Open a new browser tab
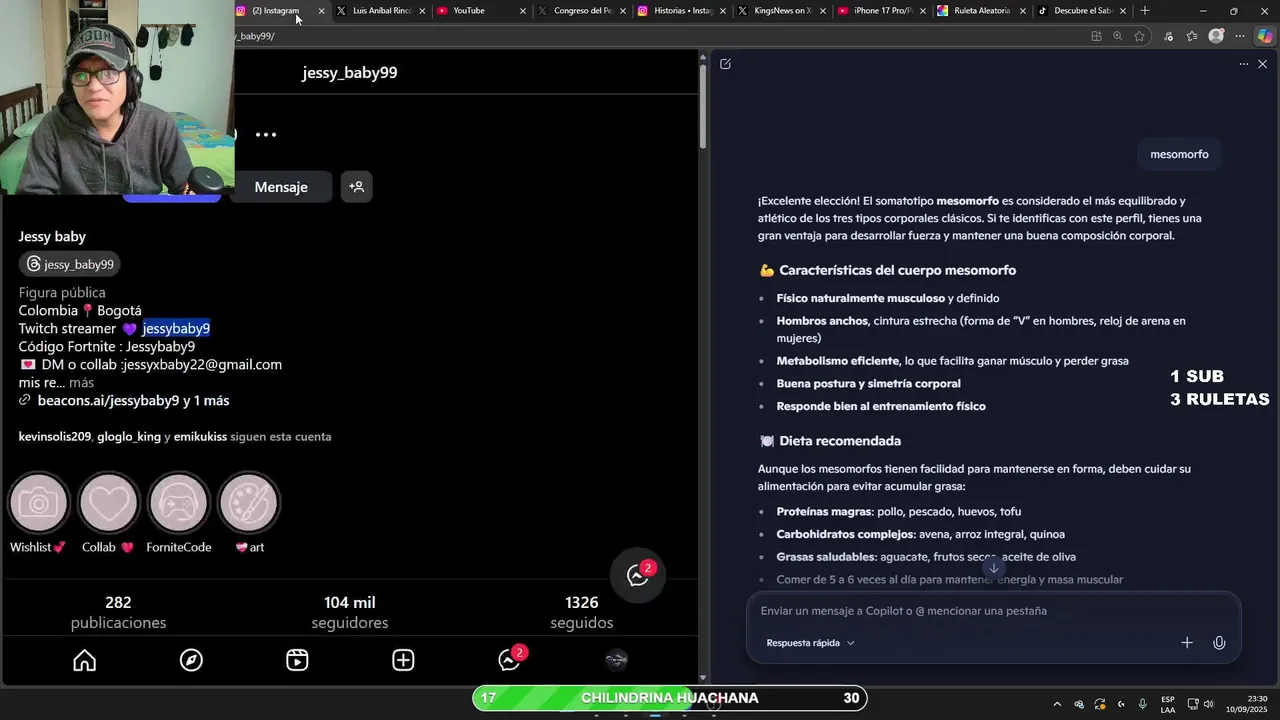This screenshot has width=1280, height=720. tap(1145, 11)
